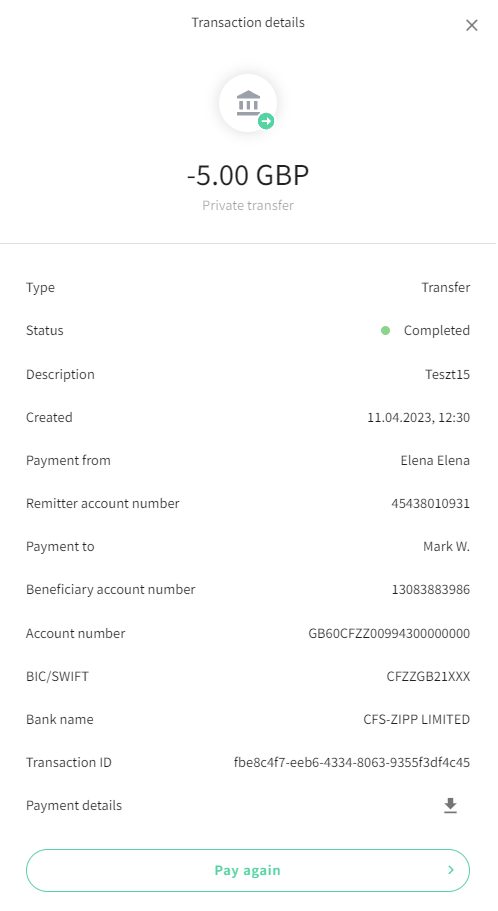498x911 pixels.
Task: Click the bank transfer icon
Action: pyautogui.click(x=248, y=103)
